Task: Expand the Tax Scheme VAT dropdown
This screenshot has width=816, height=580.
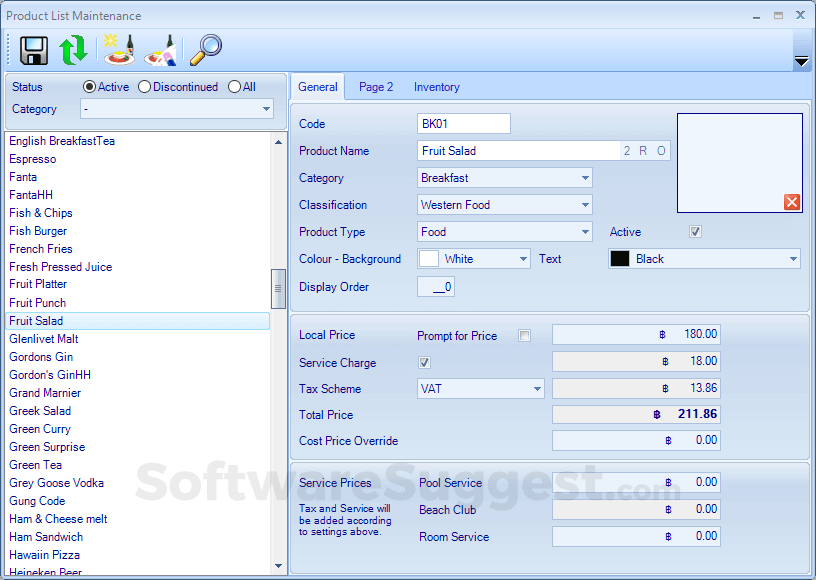Action: (481, 389)
